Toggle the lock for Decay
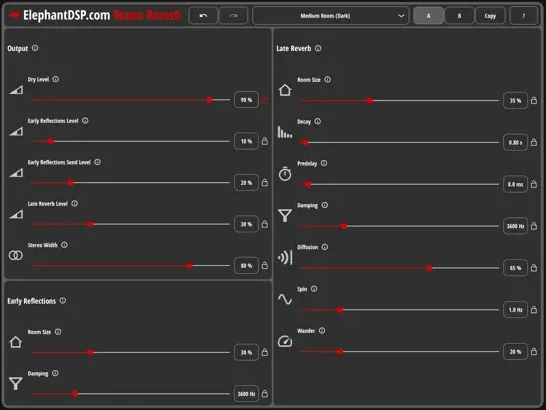 [534, 142]
